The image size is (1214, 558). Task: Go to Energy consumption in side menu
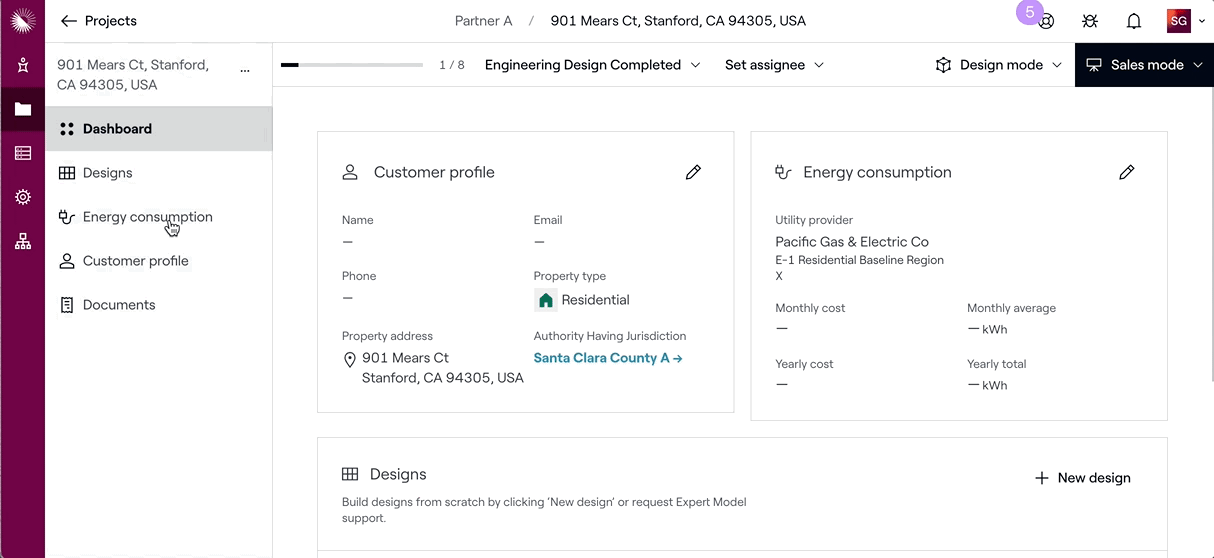pos(147,217)
